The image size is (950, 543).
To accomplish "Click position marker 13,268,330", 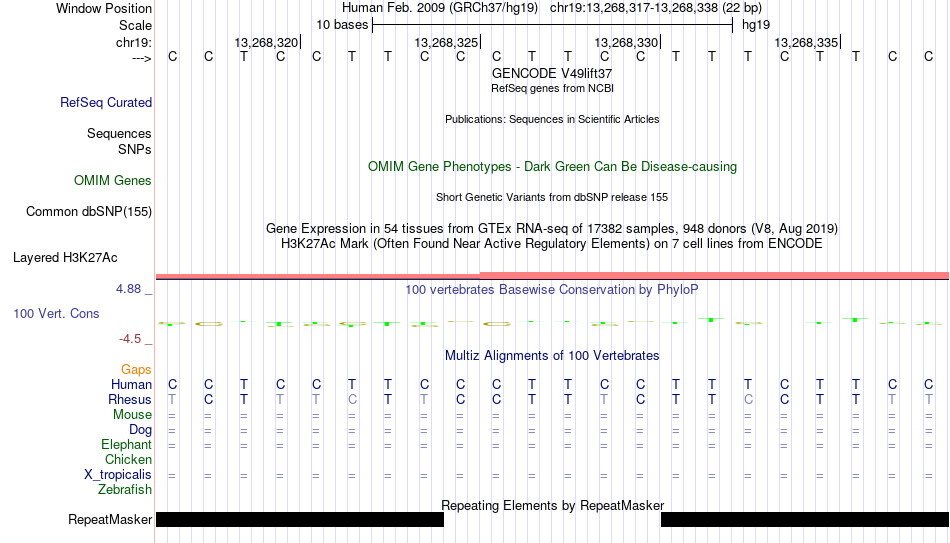I will (x=626, y=42).
